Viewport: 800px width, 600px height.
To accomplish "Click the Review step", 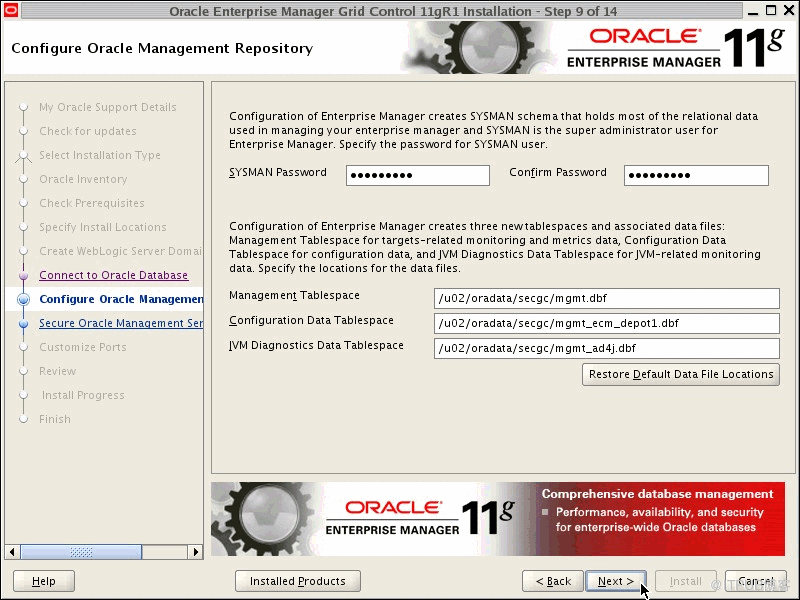I will tap(58, 371).
